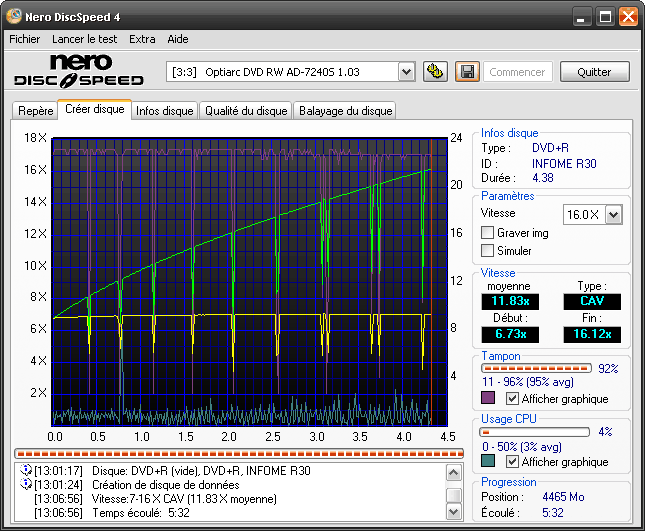Click the Nero DiscSpeed title bar icon
The height and width of the screenshot is (531, 645).
(x=14, y=16)
